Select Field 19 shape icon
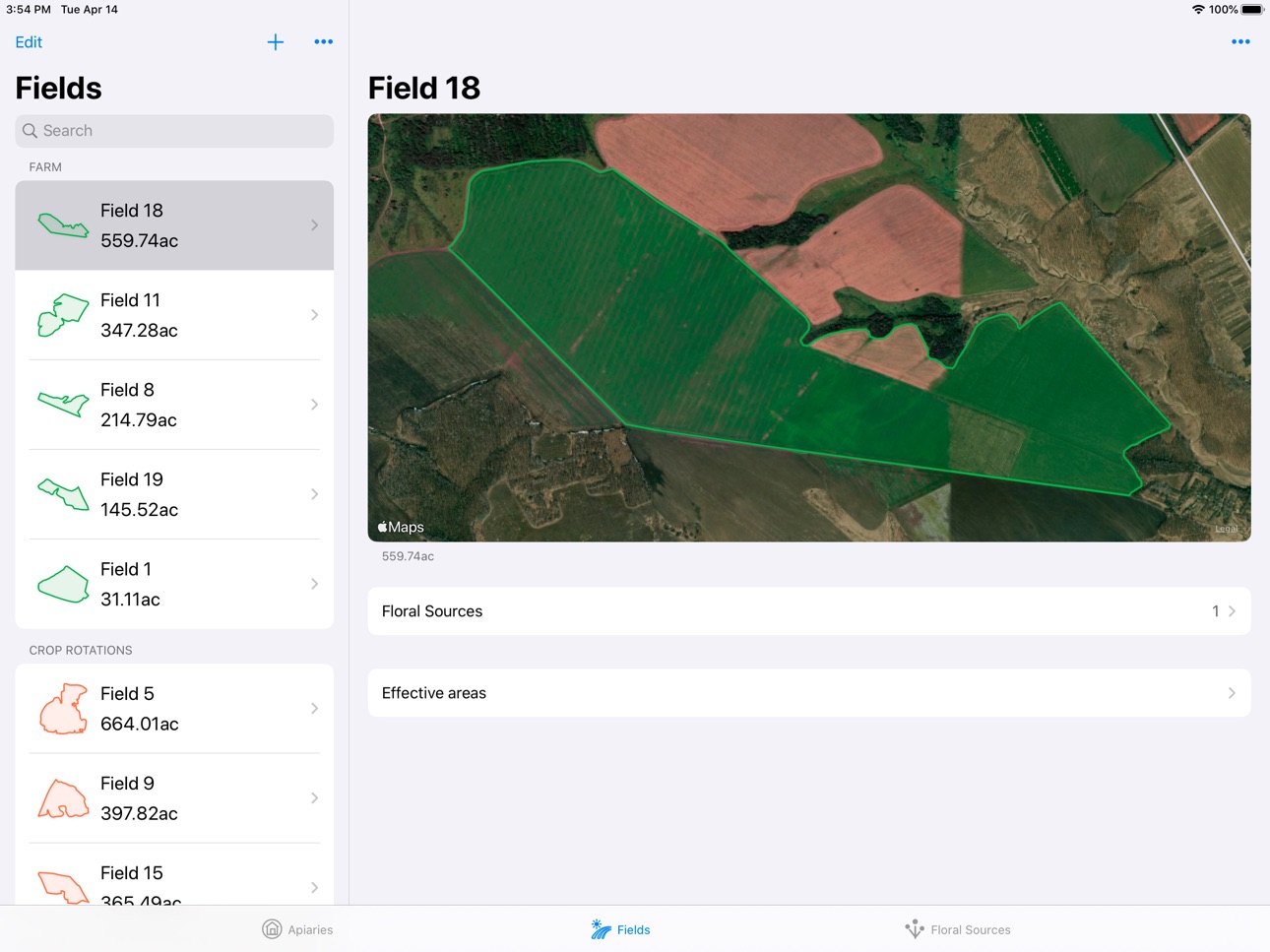 63,494
